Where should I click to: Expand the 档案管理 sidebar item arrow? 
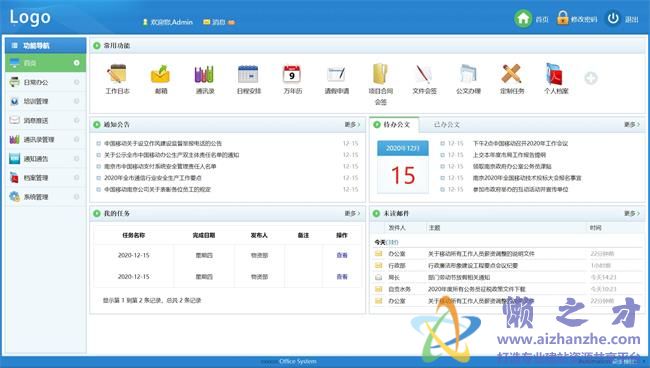[x=77, y=178]
